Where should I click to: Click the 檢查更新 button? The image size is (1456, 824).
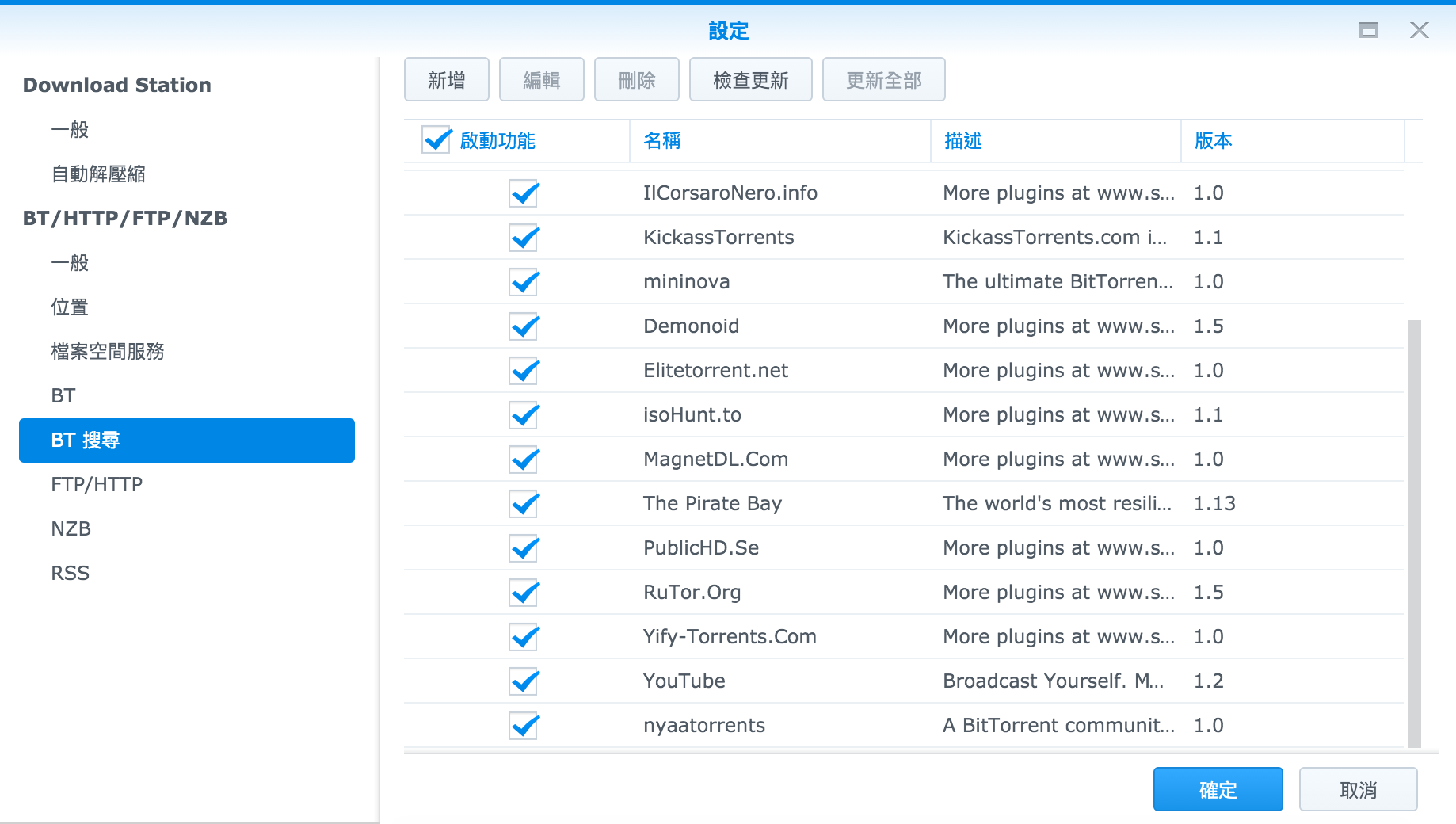pos(750,80)
